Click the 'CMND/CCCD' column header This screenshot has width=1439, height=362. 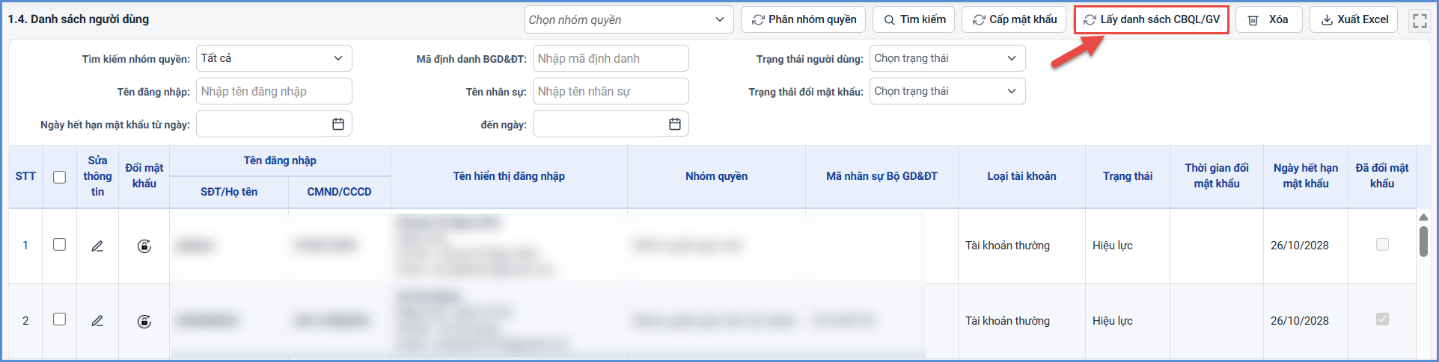338,191
